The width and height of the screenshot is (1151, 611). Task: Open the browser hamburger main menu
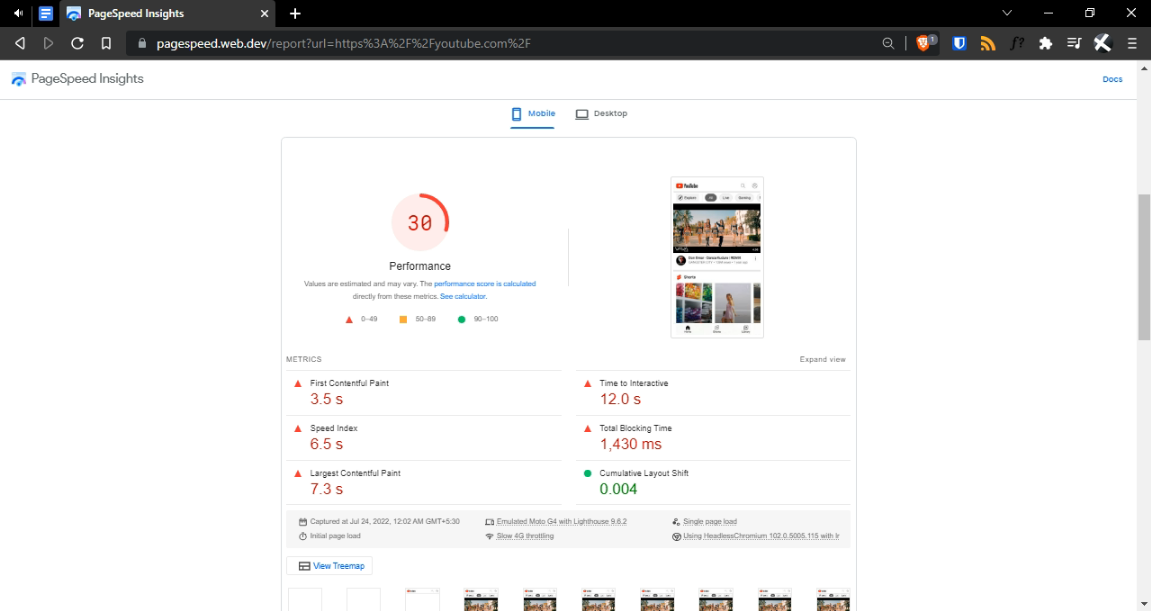1132,43
